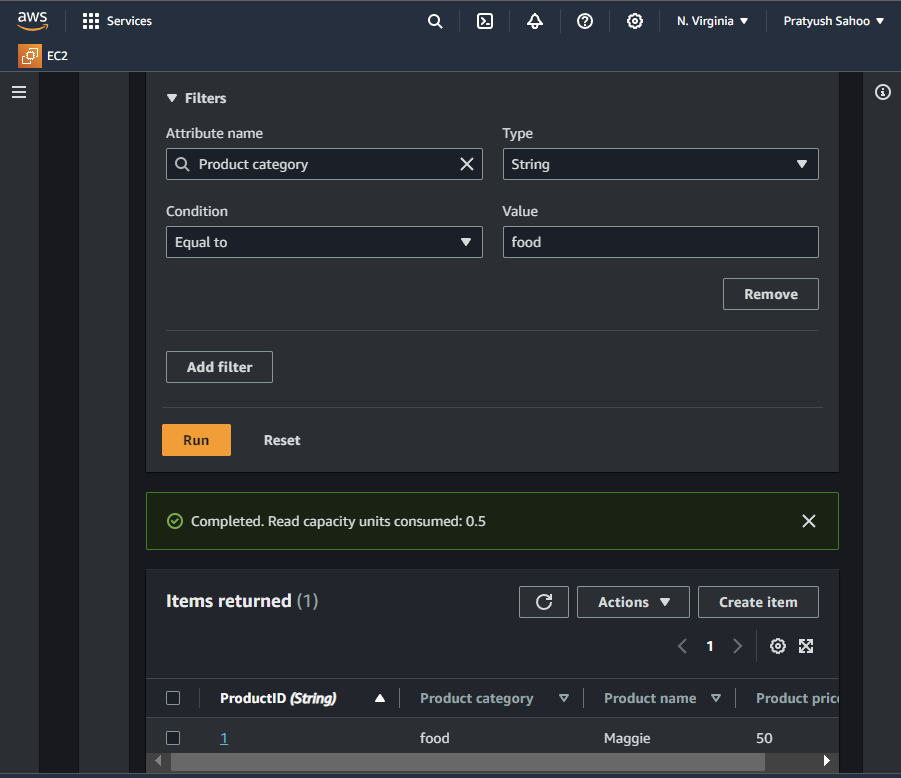Screen dimensions: 901x778
Task: Open the Actions dropdown menu
Action: [x=633, y=602]
